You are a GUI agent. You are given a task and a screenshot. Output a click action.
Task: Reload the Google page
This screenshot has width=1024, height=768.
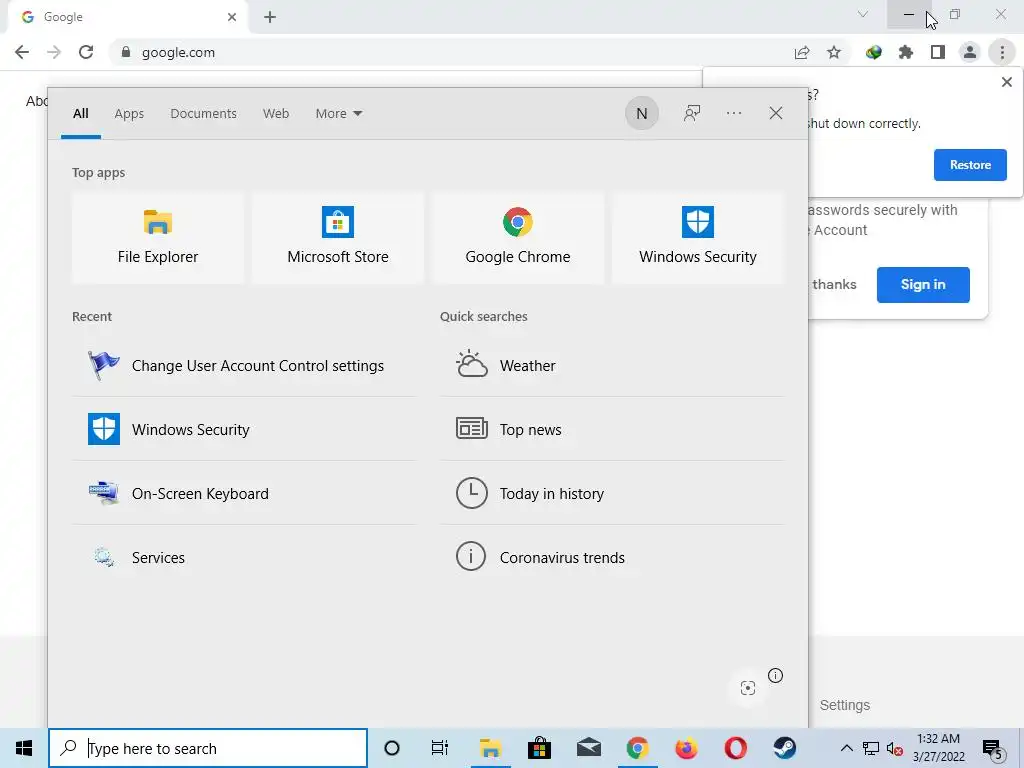tap(86, 52)
